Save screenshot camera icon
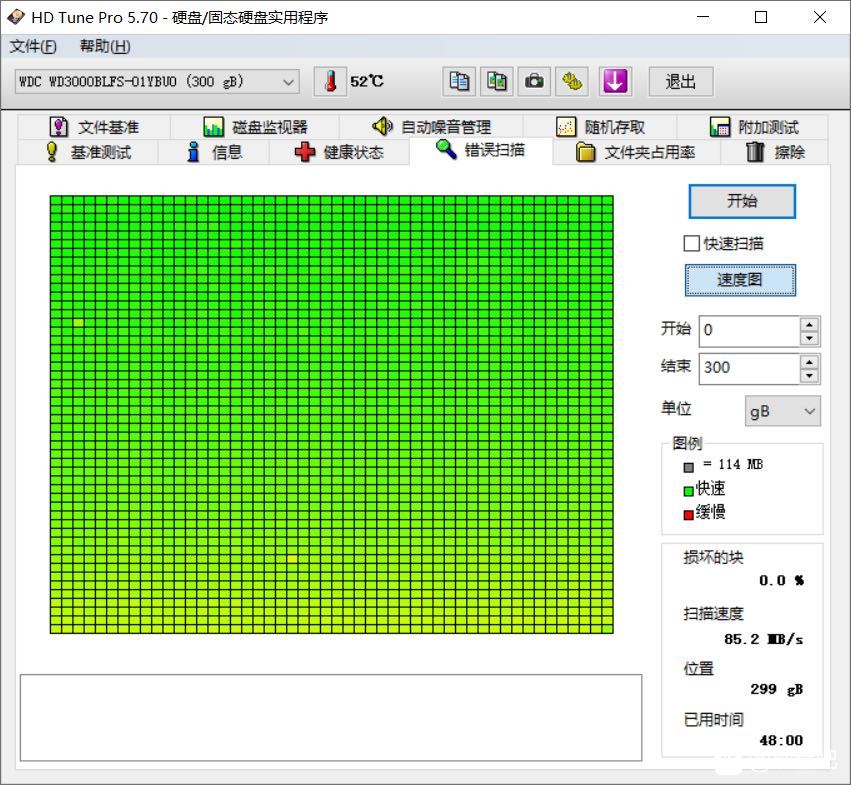Image resolution: width=851 pixels, height=785 pixels. coord(534,82)
